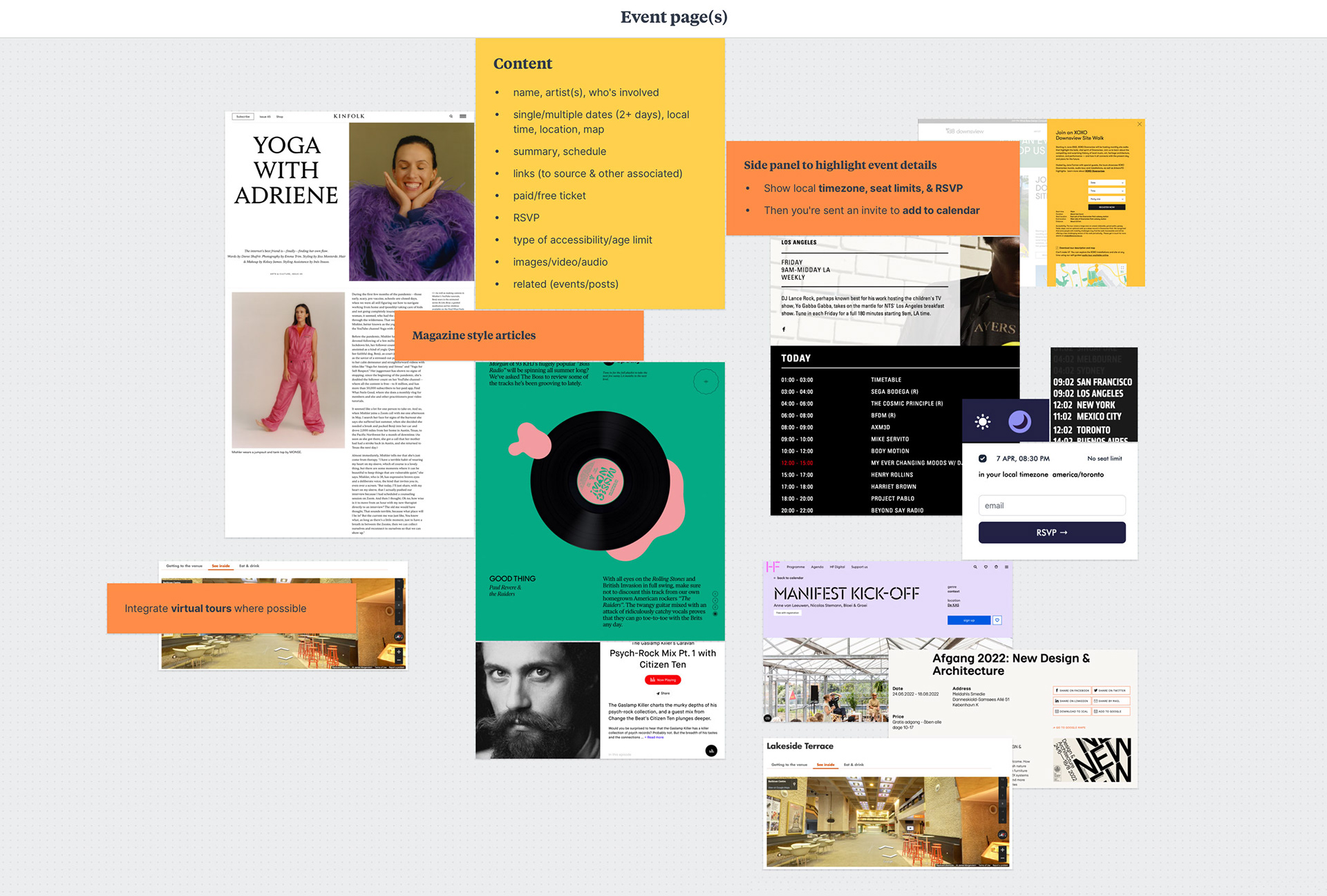
Task: Click the RSVP arrow button
Action: (1051, 533)
